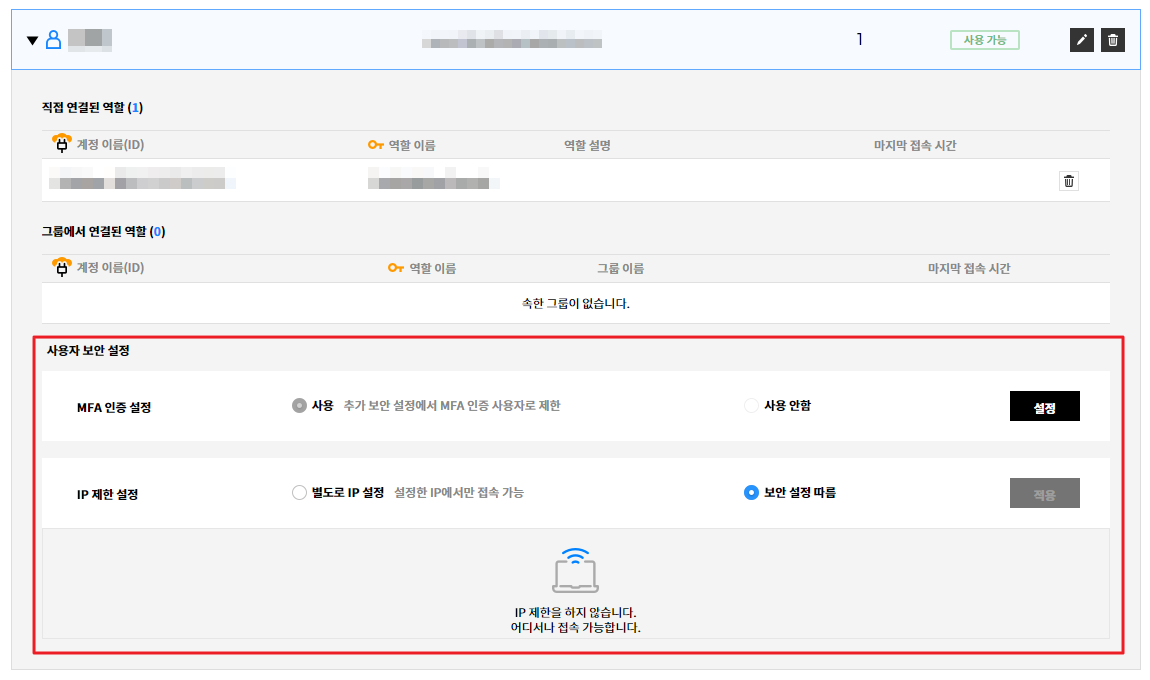Click the 역할 설명 column header

pos(587,145)
